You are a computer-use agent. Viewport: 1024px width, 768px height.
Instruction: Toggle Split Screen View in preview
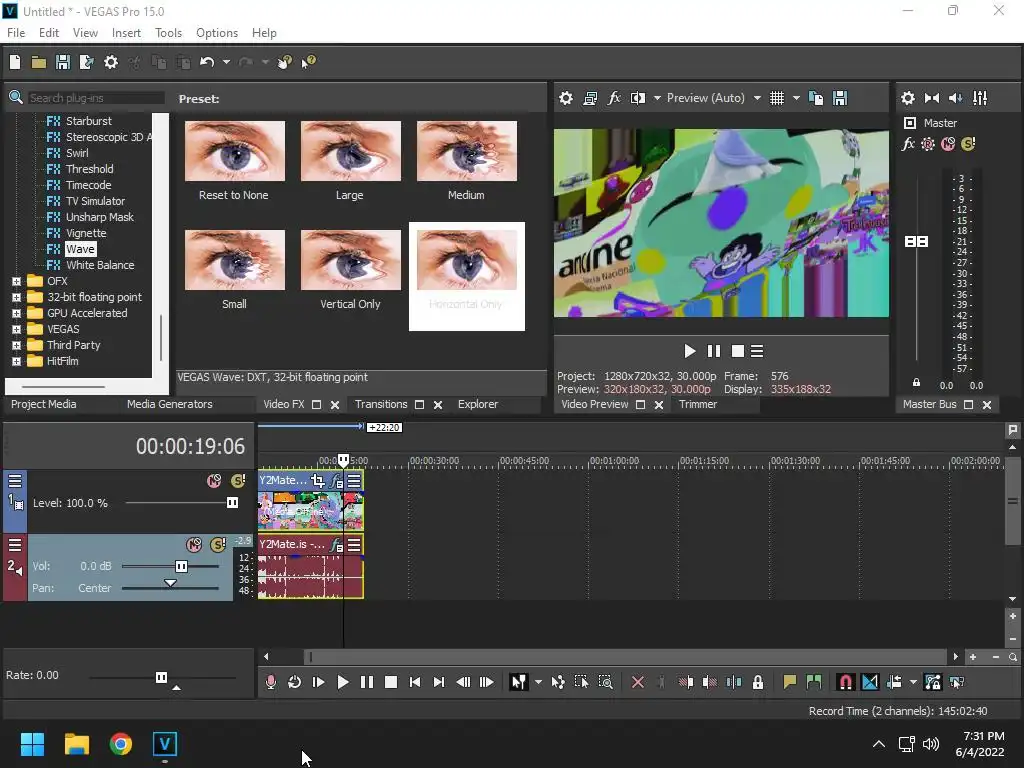638,98
